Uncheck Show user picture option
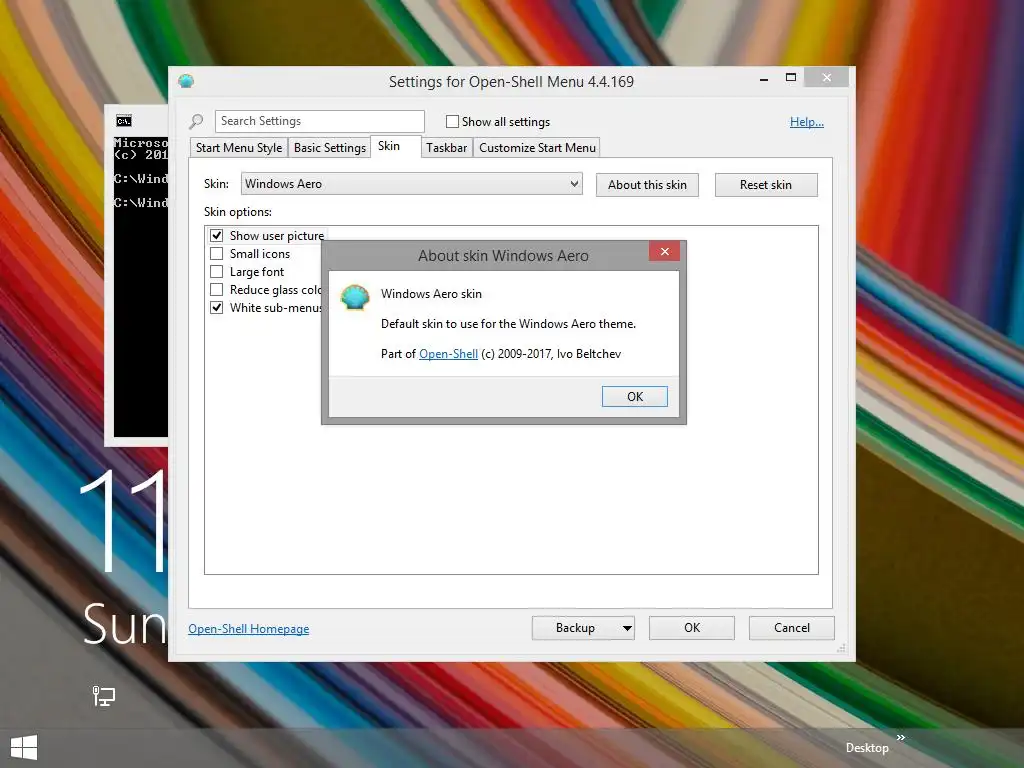Image resolution: width=1024 pixels, height=768 pixels. tap(217, 236)
